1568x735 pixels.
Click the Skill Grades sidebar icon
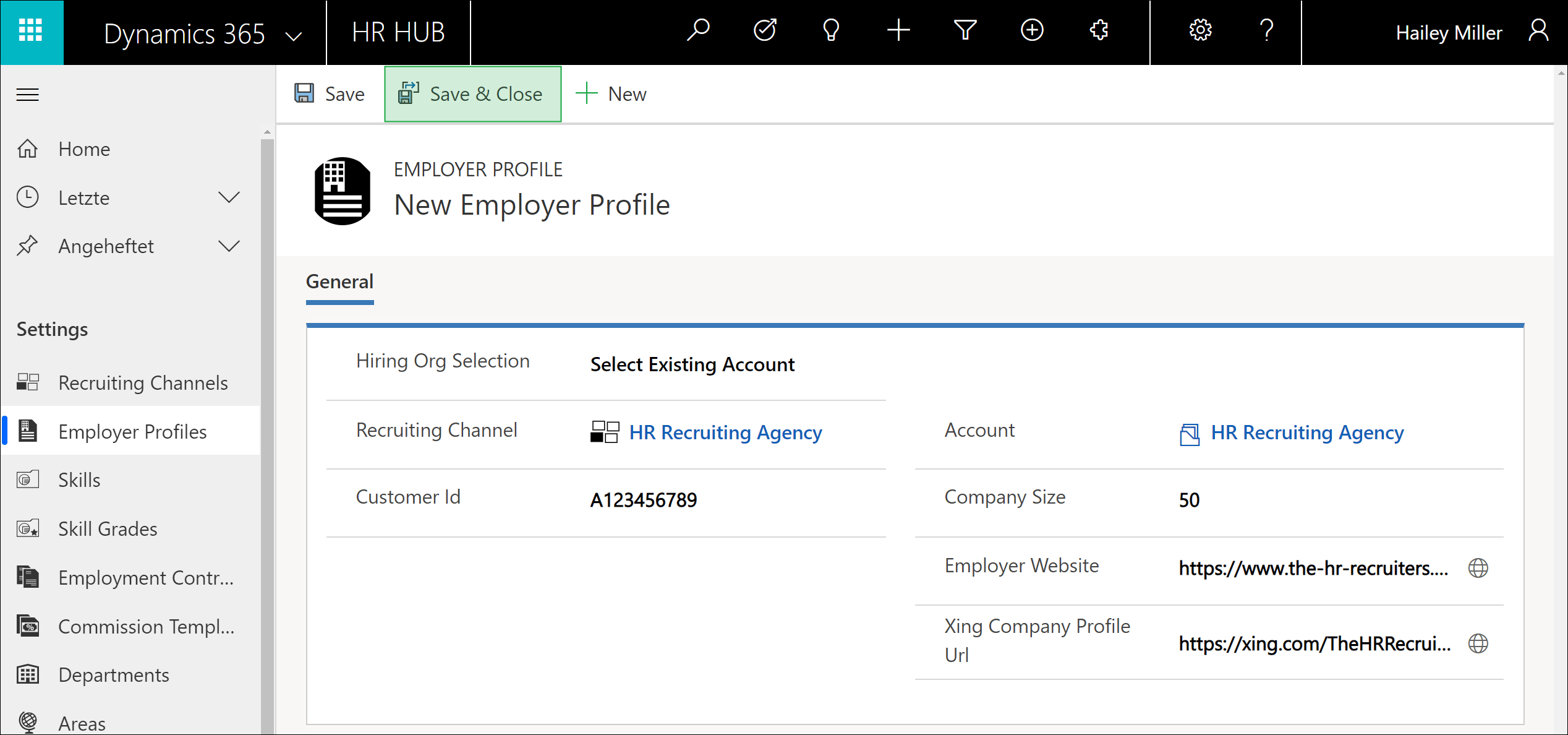tap(27, 528)
